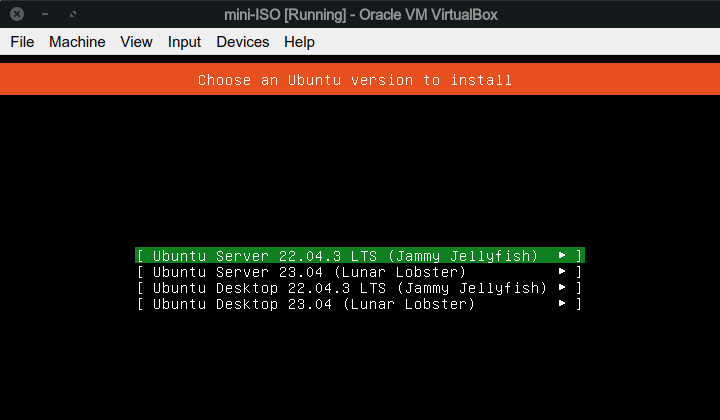
Task: Click arrow next to Ubuntu Desktop 23.04
Action: pyautogui.click(x=563, y=304)
